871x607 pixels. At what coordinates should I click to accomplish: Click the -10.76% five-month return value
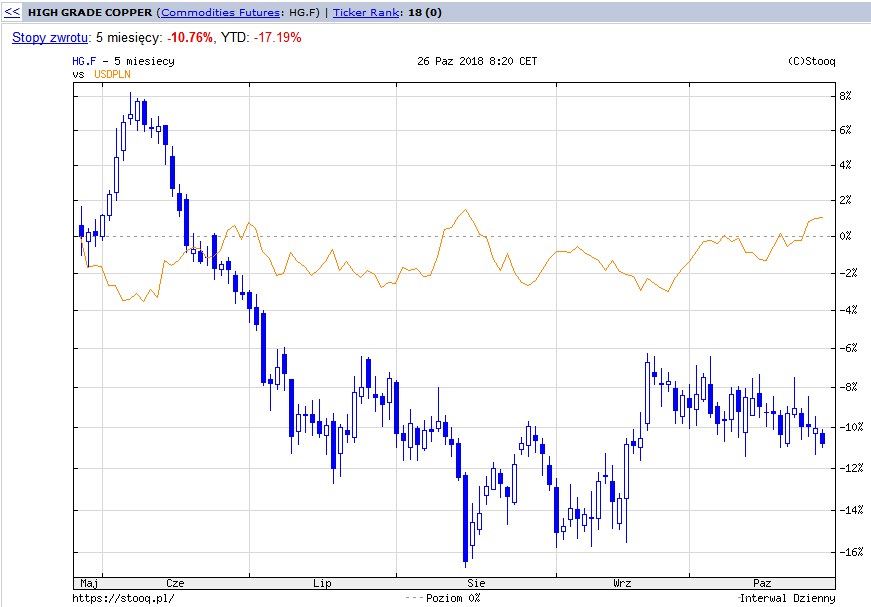pos(190,38)
